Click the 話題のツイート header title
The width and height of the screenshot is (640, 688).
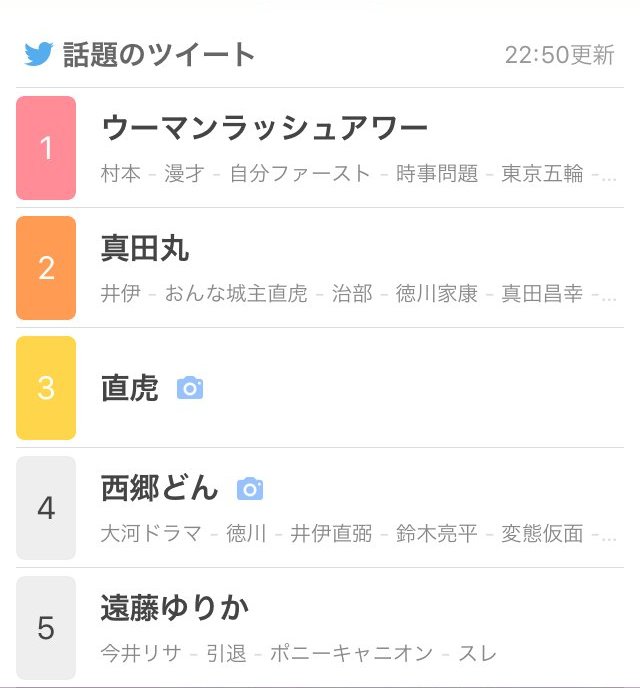(x=160, y=54)
